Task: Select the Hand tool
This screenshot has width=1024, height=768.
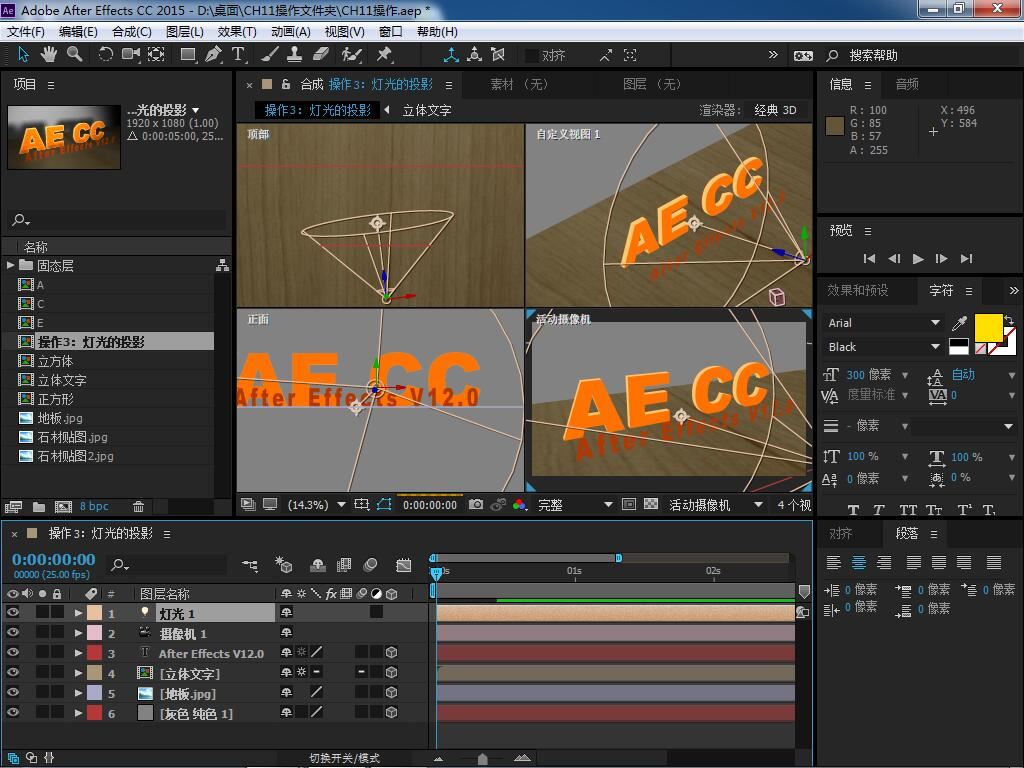Action: [48, 55]
